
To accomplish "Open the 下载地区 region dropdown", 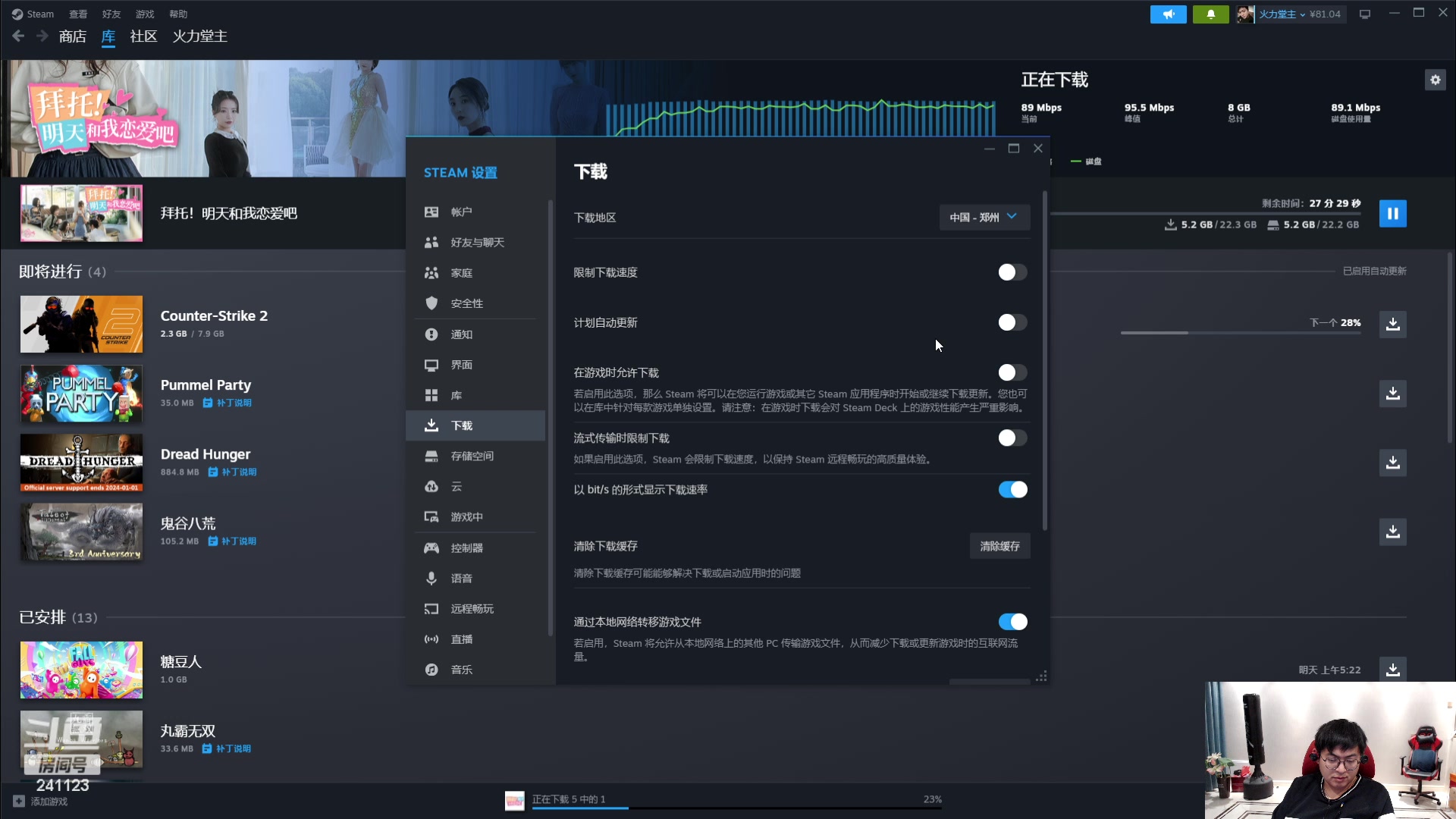I will coord(984,218).
